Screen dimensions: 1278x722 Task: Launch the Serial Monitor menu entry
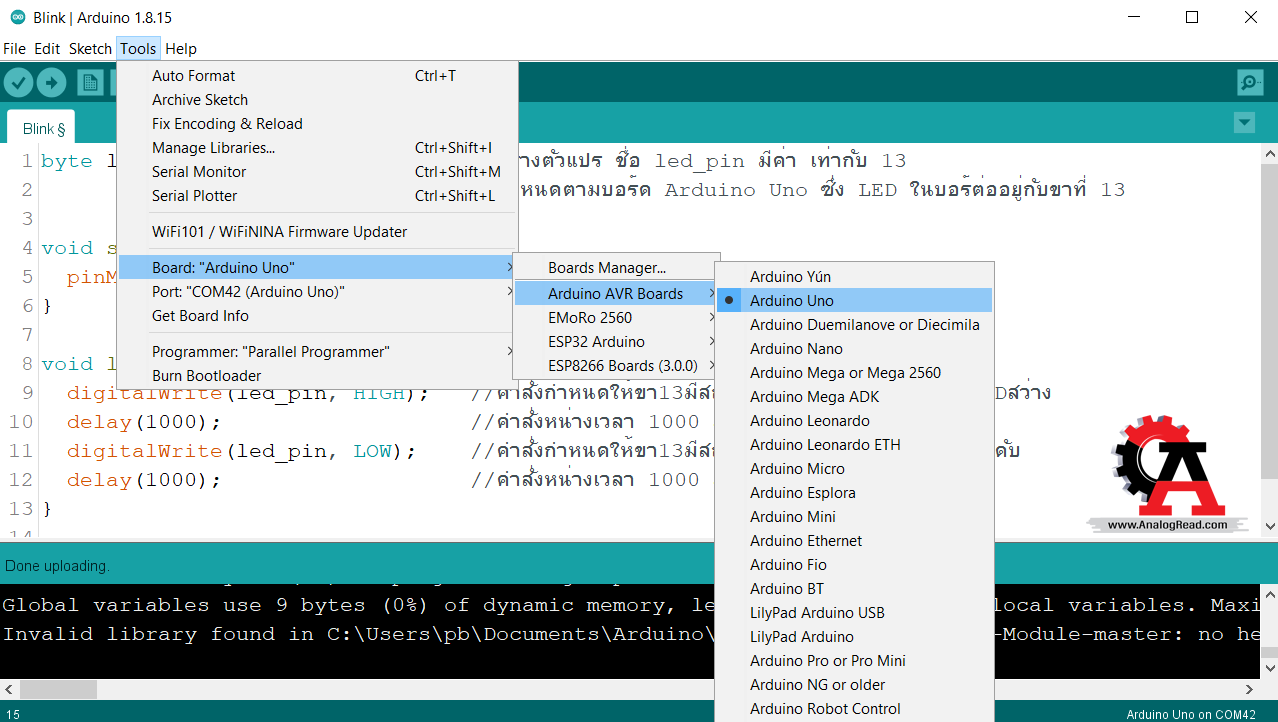pos(318,172)
